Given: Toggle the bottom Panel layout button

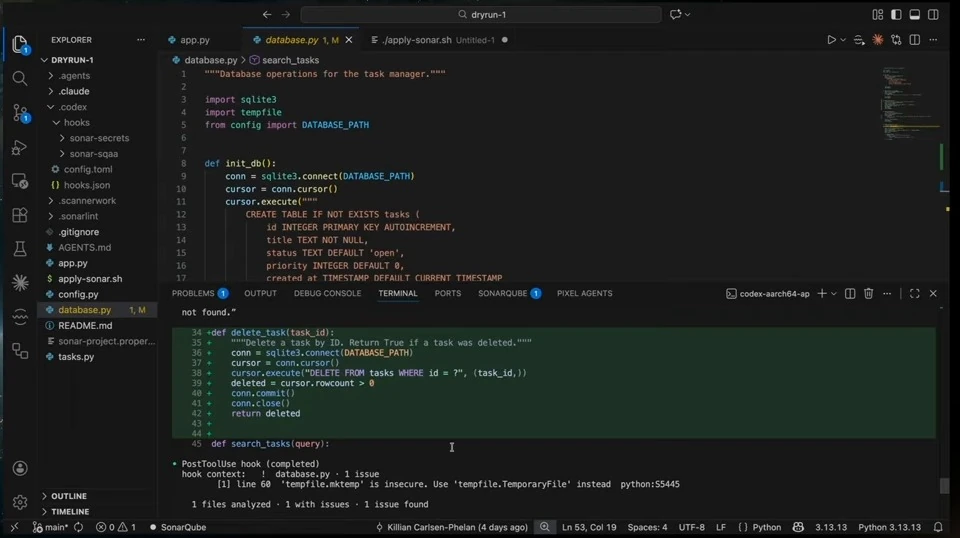Looking at the screenshot, I should point(915,14).
